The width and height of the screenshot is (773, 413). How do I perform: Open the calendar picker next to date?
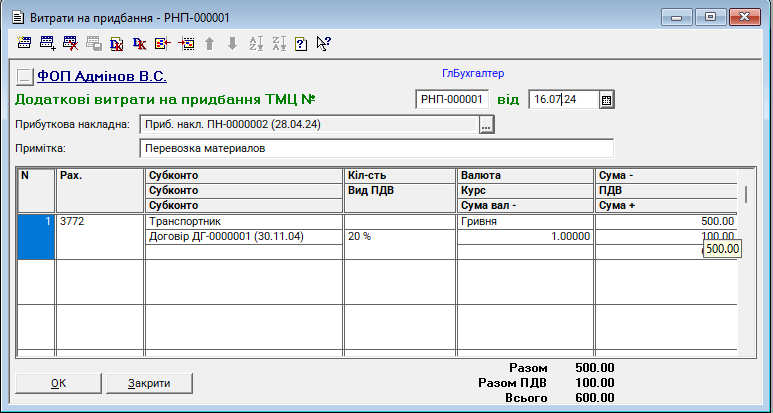pos(606,99)
